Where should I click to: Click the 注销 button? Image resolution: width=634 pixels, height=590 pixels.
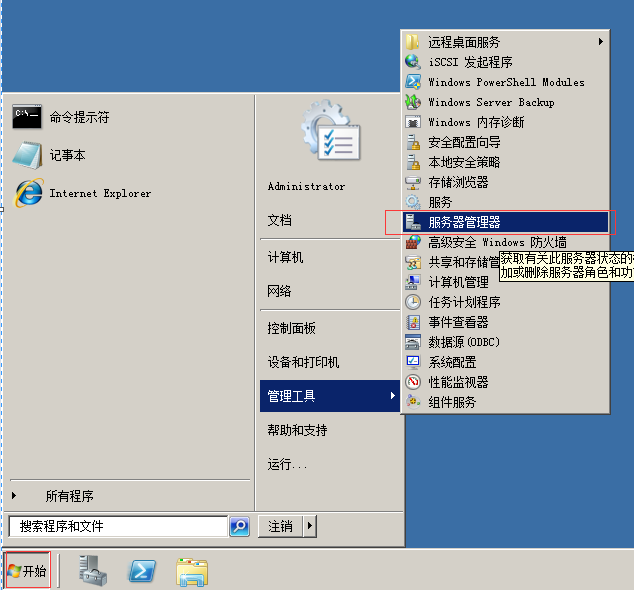point(280,526)
